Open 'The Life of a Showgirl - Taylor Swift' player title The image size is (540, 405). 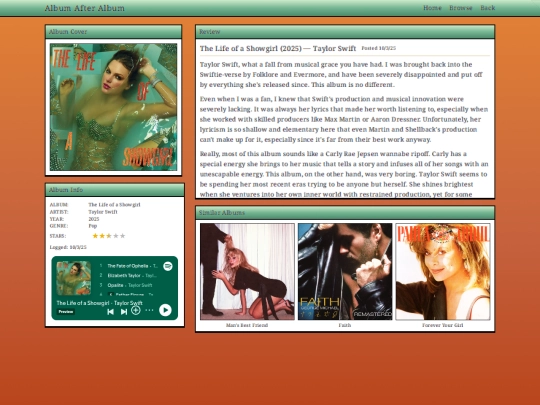100,303
